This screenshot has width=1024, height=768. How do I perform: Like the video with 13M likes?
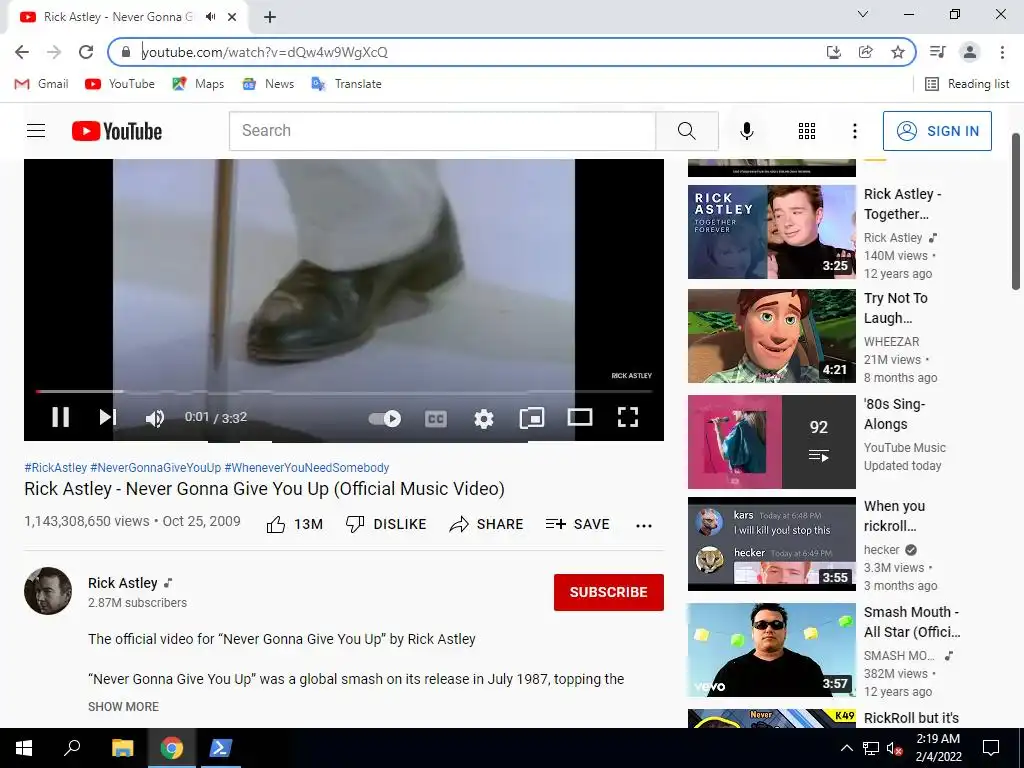click(x=295, y=524)
